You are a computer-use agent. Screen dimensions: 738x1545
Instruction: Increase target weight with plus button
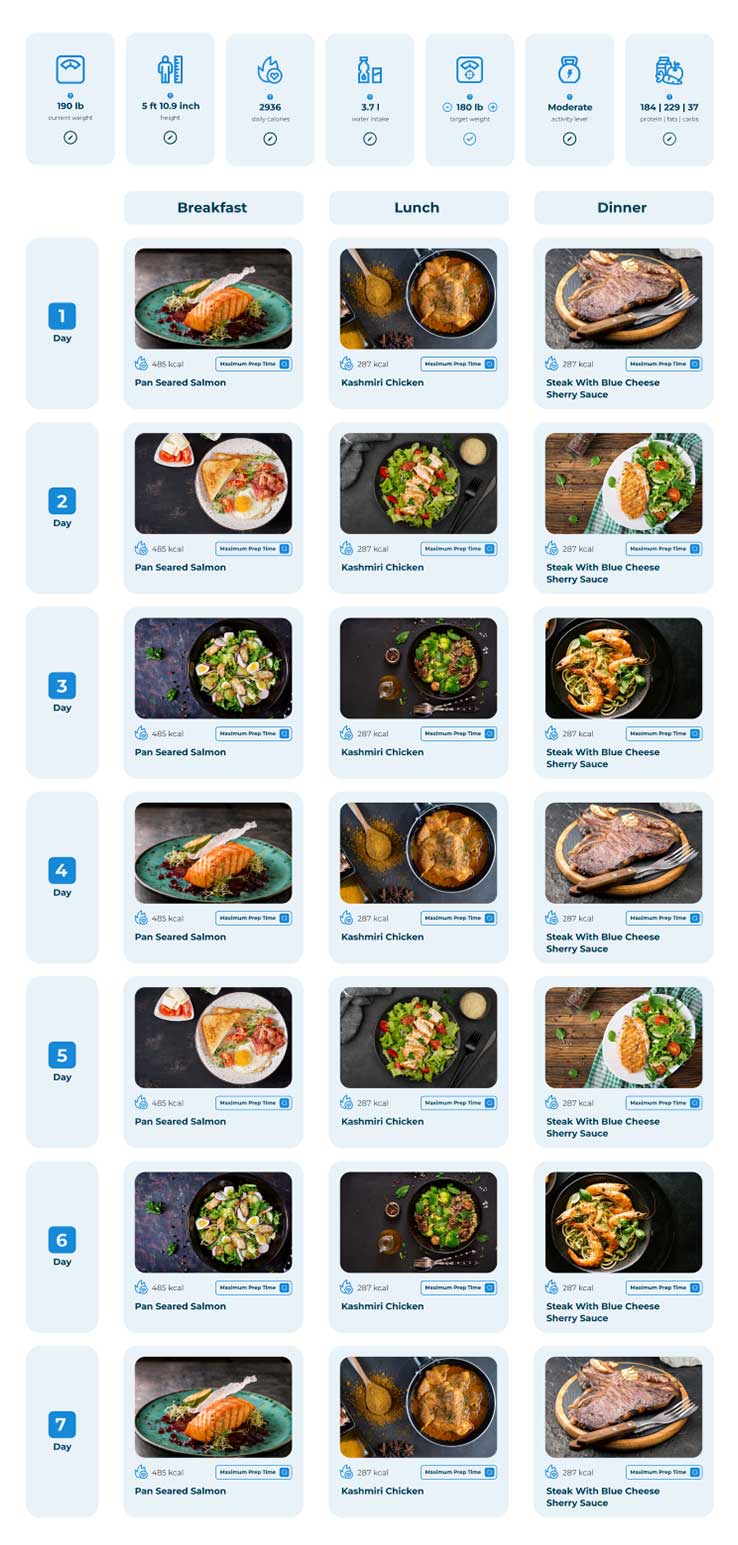pyautogui.click(x=493, y=107)
